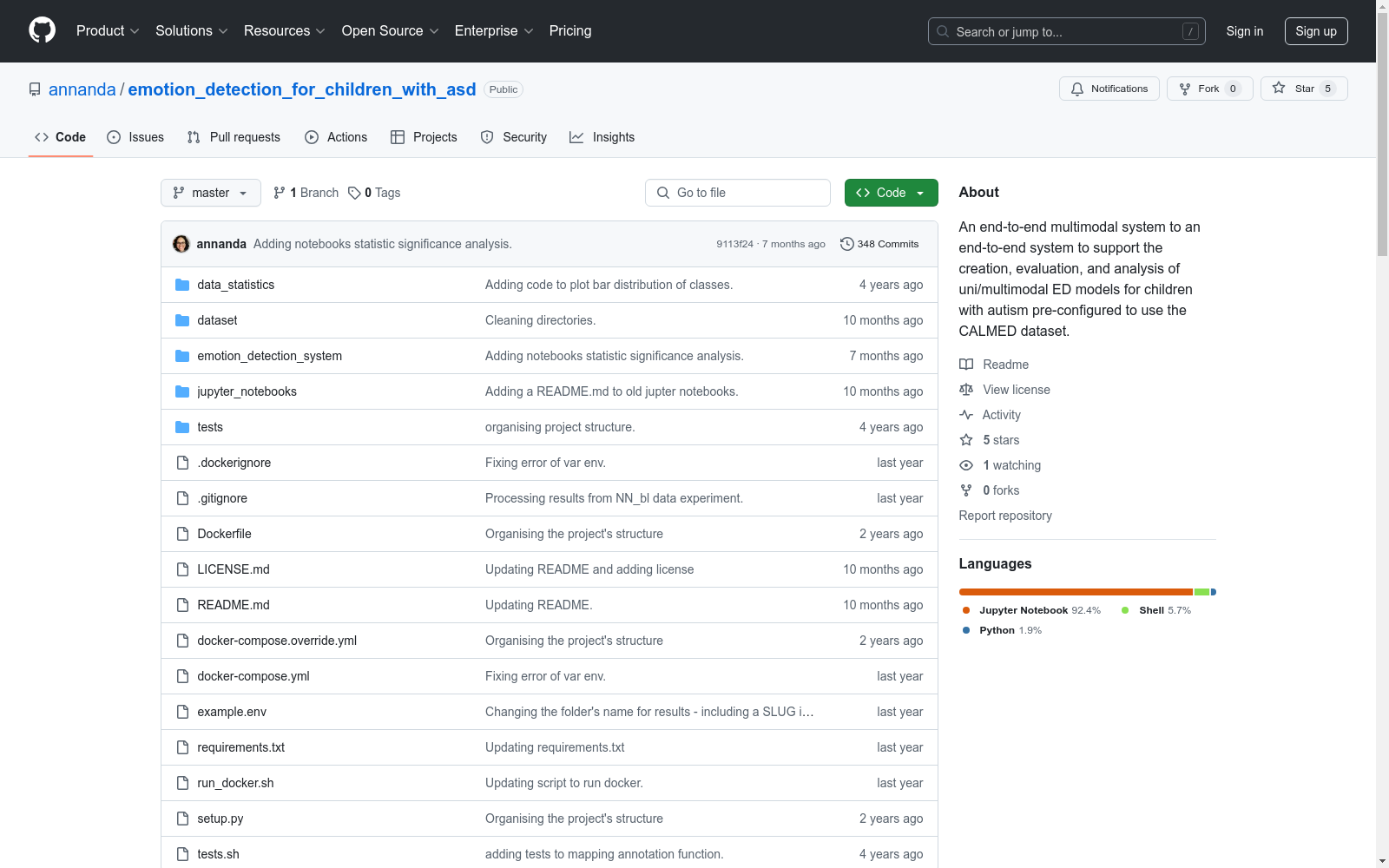Image resolution: width=1389 pixels, height=868 pixels.
Task: Open the docker-compose.yml file
Action: [x=253, y=676]
